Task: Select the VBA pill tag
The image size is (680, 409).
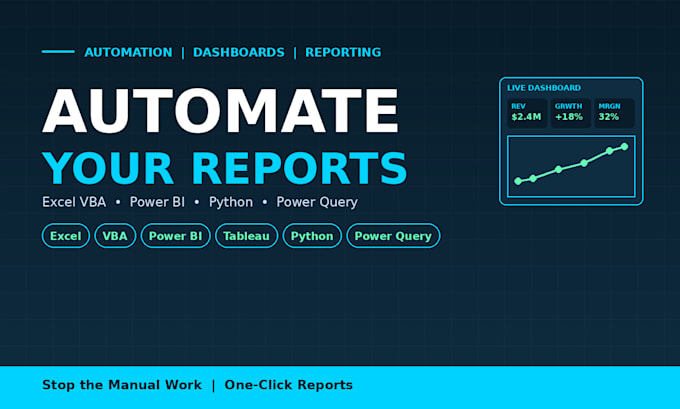Action: point(115,236)
